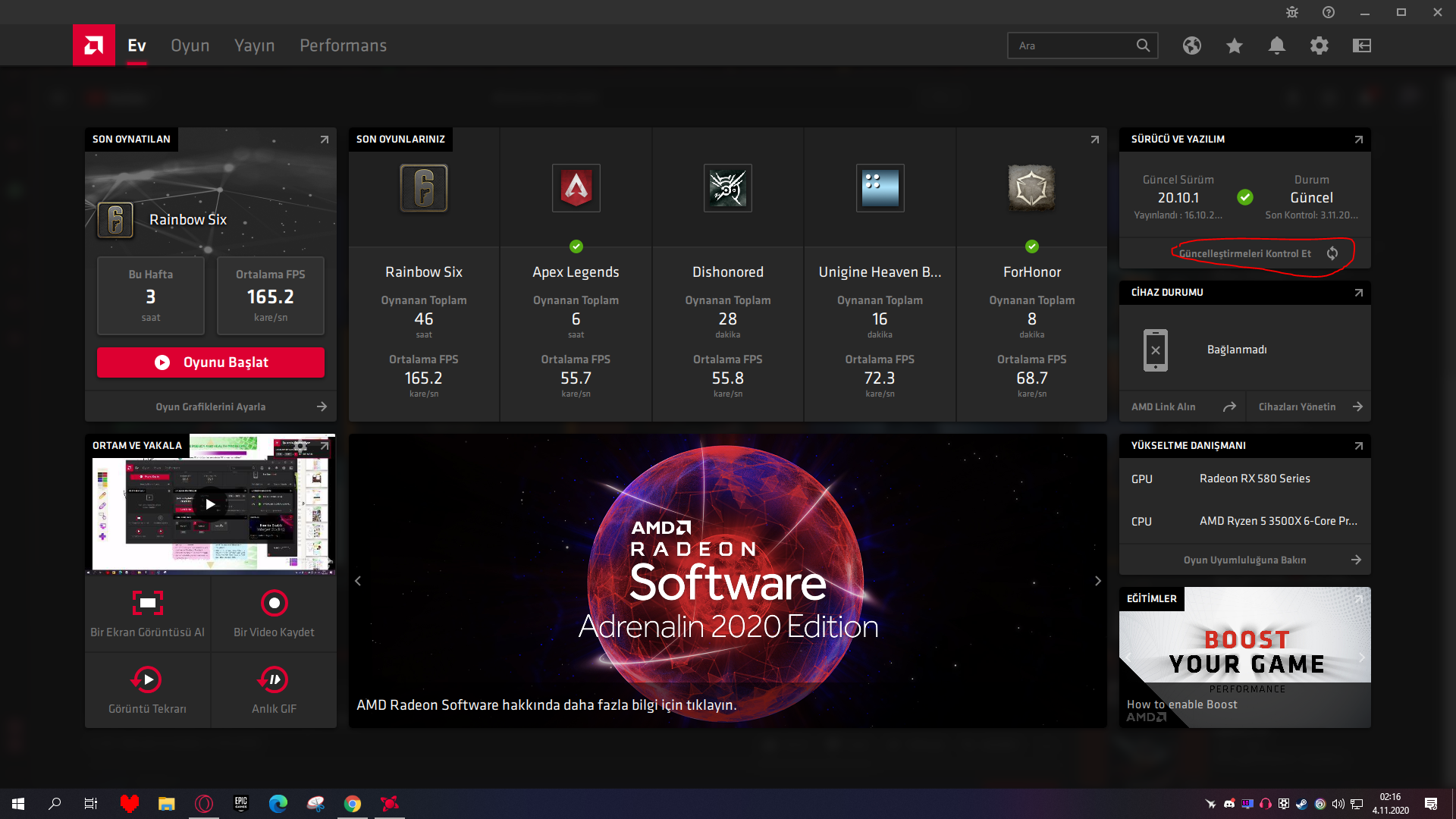
Task: Open Boost Your Game tutorial thumbnail
Action: click(1245, 657)
